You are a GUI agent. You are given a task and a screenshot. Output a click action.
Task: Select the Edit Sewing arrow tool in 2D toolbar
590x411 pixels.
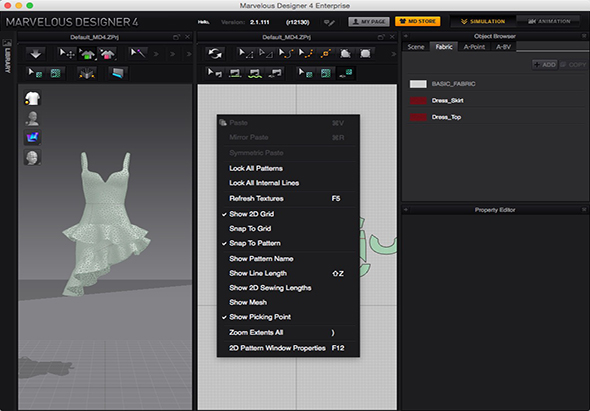click(x=215, y=73)
